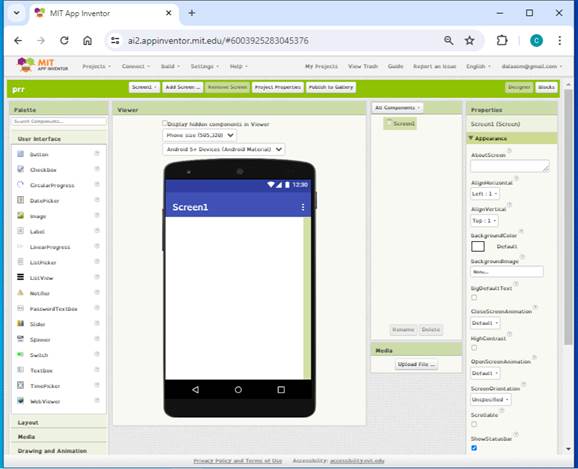The width and height of the screenshot is (578, 469).
Task: Select the WebViewer component icon
Action: [21, 401]
